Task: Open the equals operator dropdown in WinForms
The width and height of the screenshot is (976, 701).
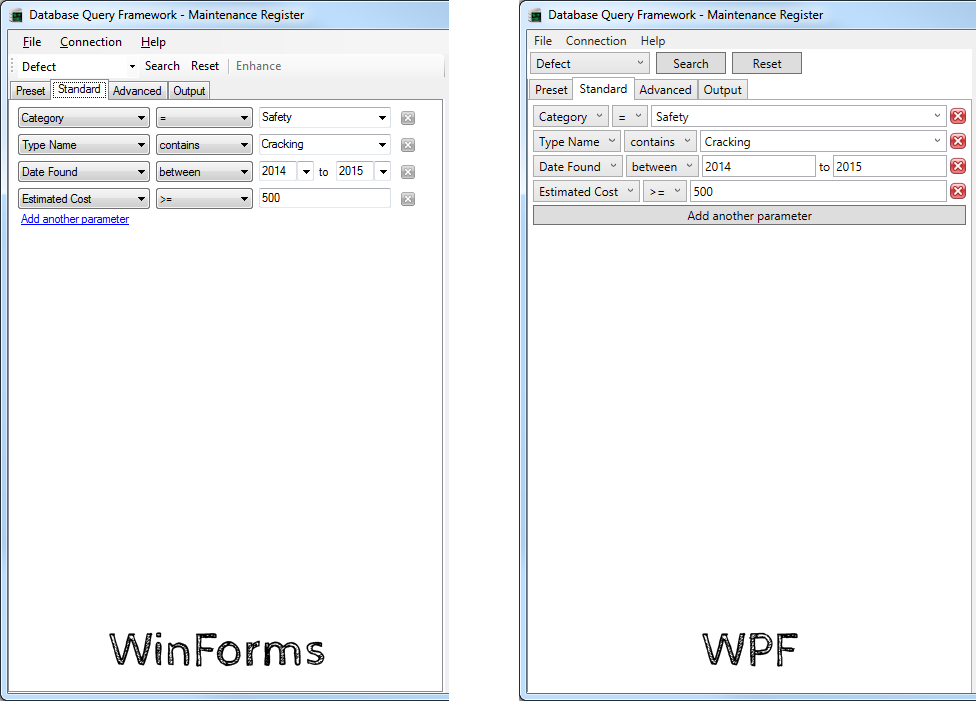Action: pos(204,118)
